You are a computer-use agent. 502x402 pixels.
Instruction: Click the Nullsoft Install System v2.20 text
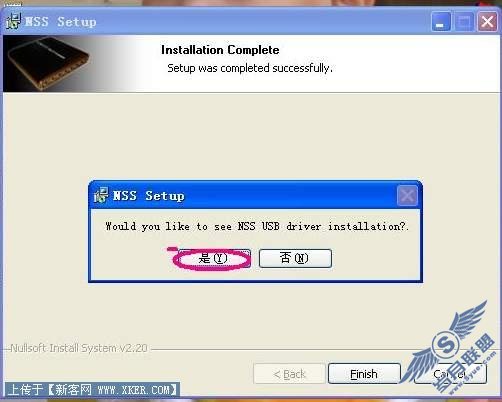(79, 348)
